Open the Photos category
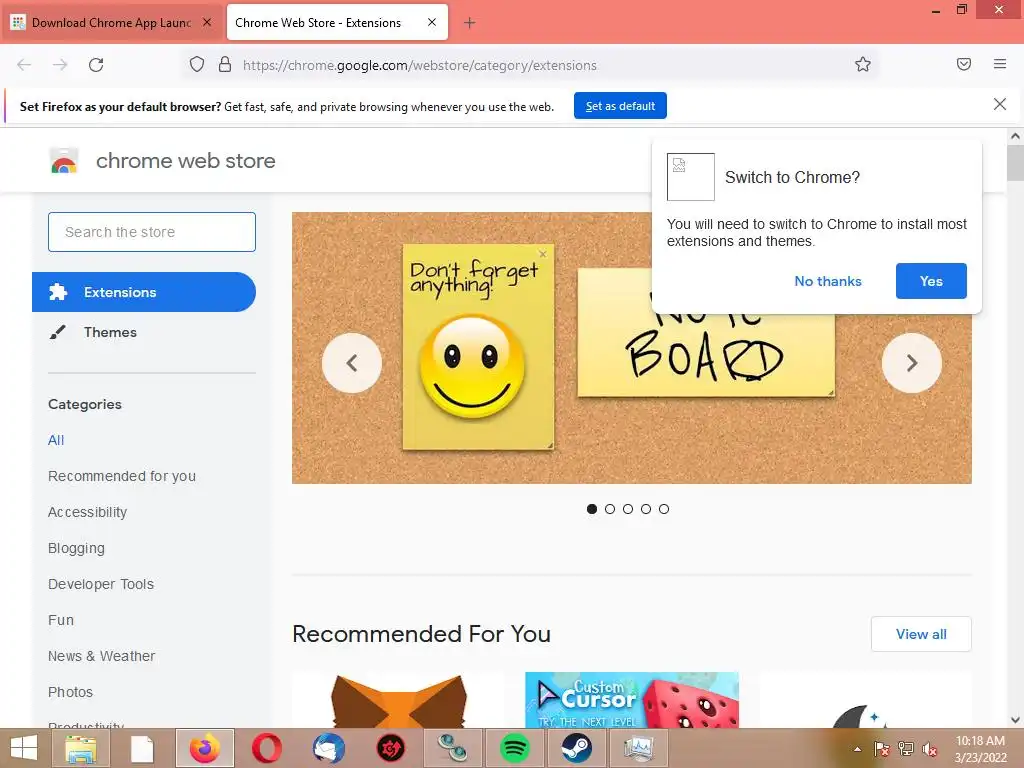Viewport: 1024px width, 768px height. click(x=71, y=692)
